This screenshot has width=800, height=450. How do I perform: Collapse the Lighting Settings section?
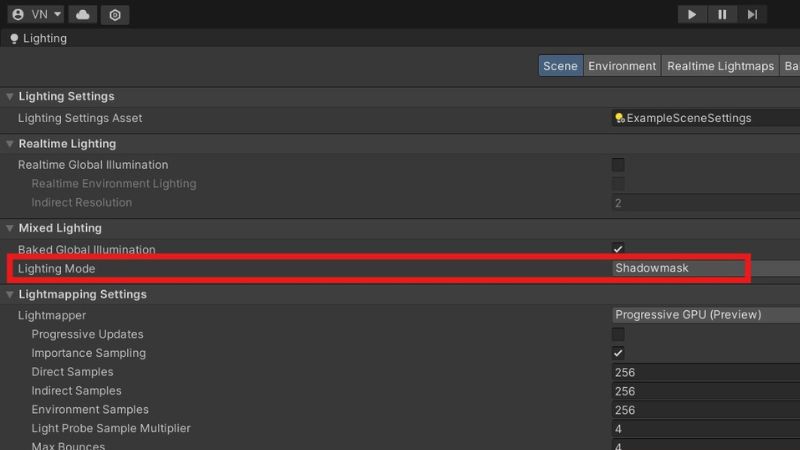pos(9,96)
